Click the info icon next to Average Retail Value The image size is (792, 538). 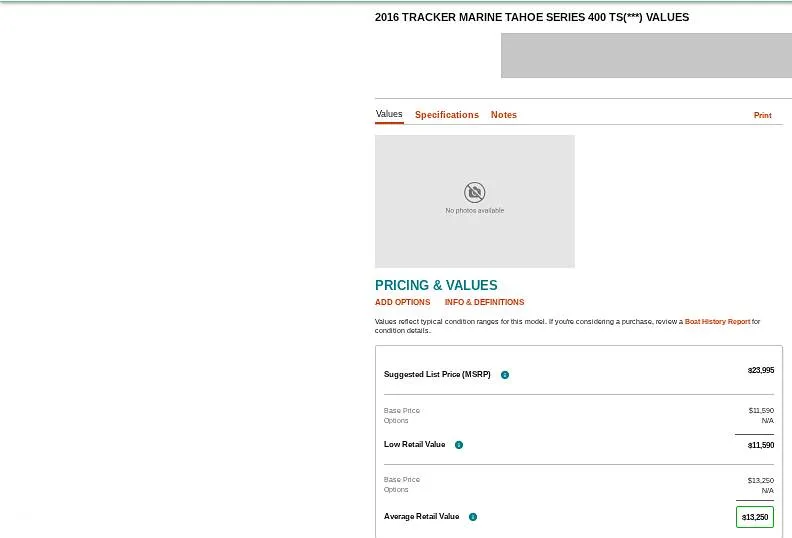[473, 517]
